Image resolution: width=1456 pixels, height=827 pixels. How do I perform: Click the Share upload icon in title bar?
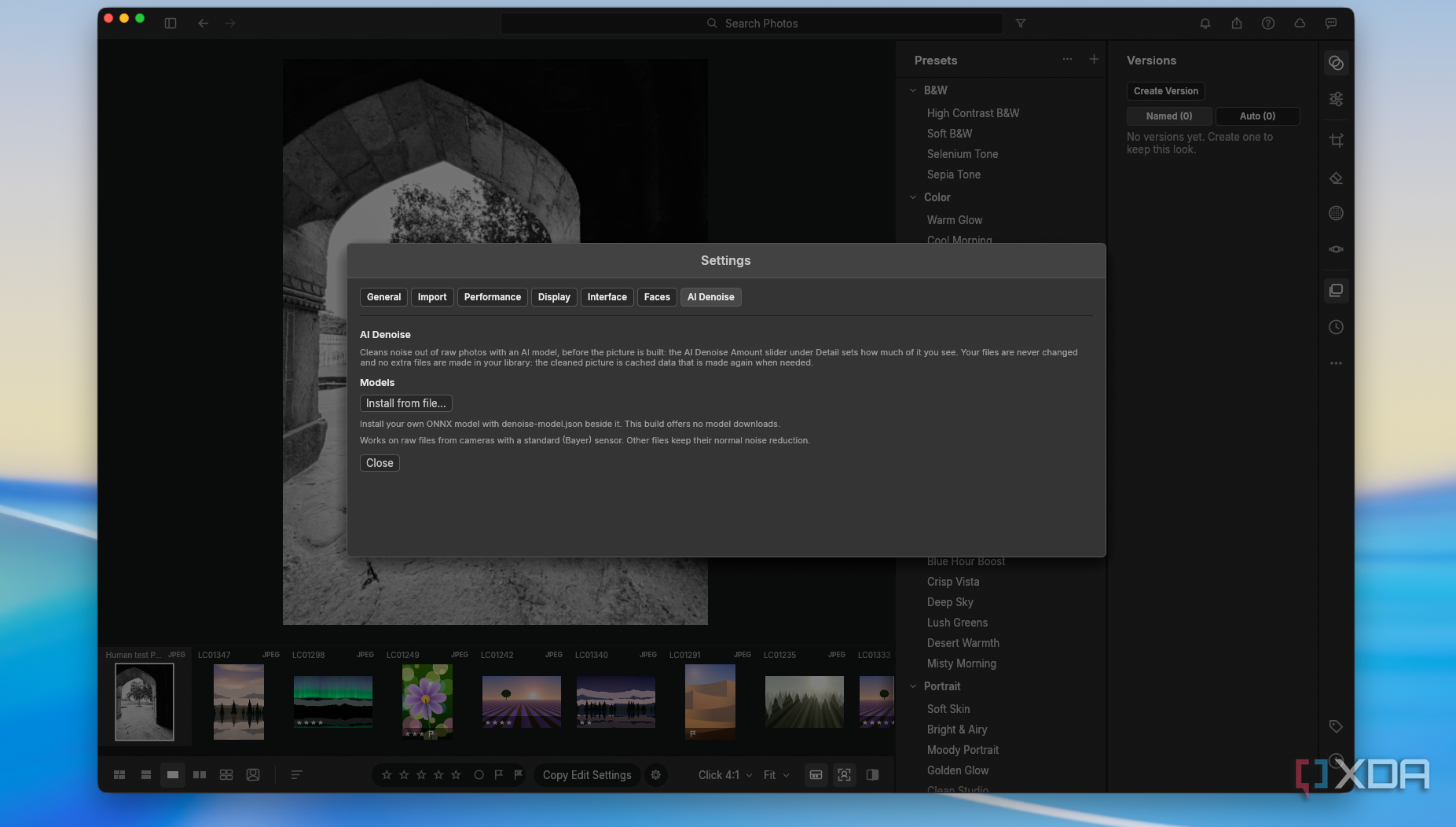click(x=1237, y=24)
